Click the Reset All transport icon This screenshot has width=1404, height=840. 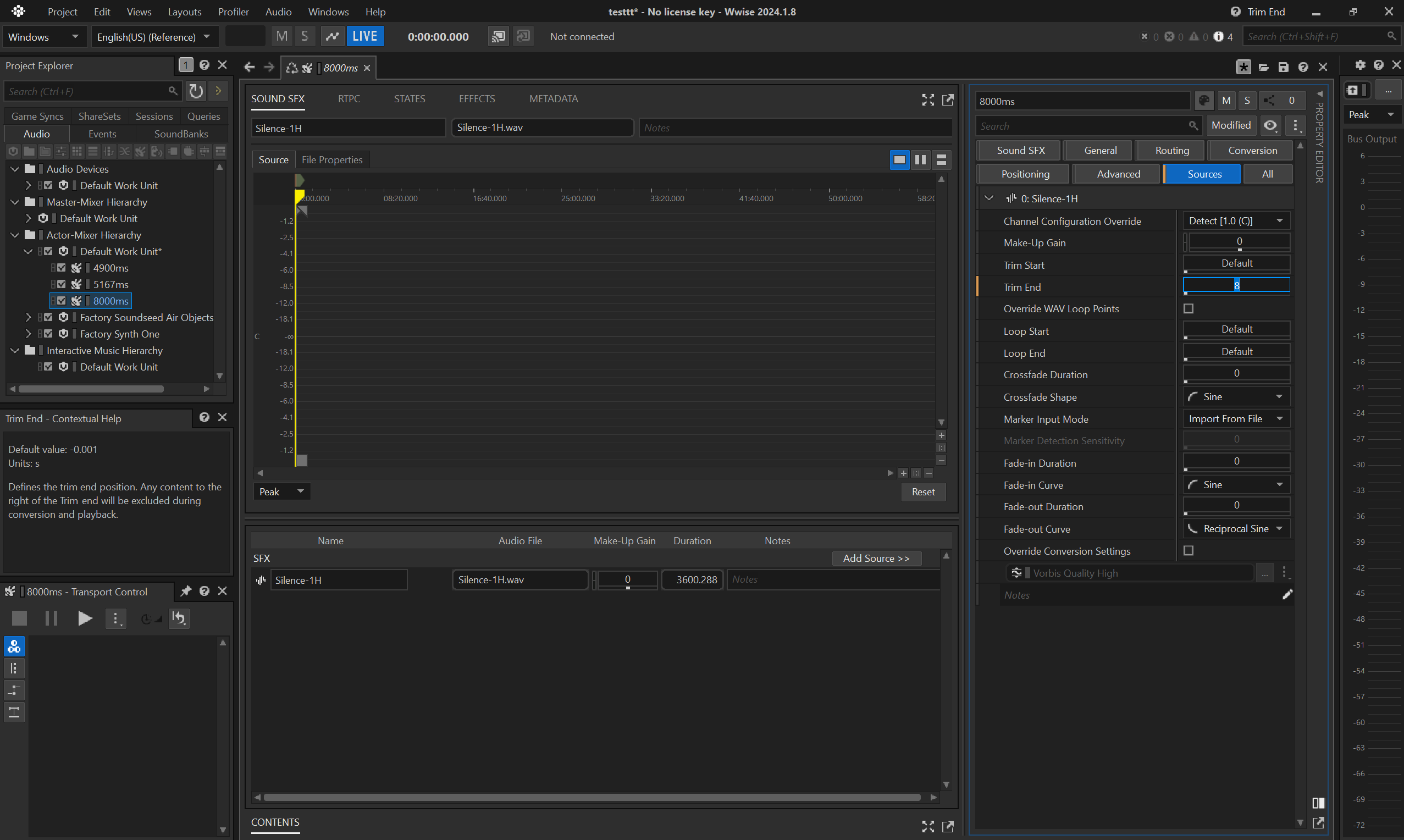pyautogui.click(x=179, y=618)
